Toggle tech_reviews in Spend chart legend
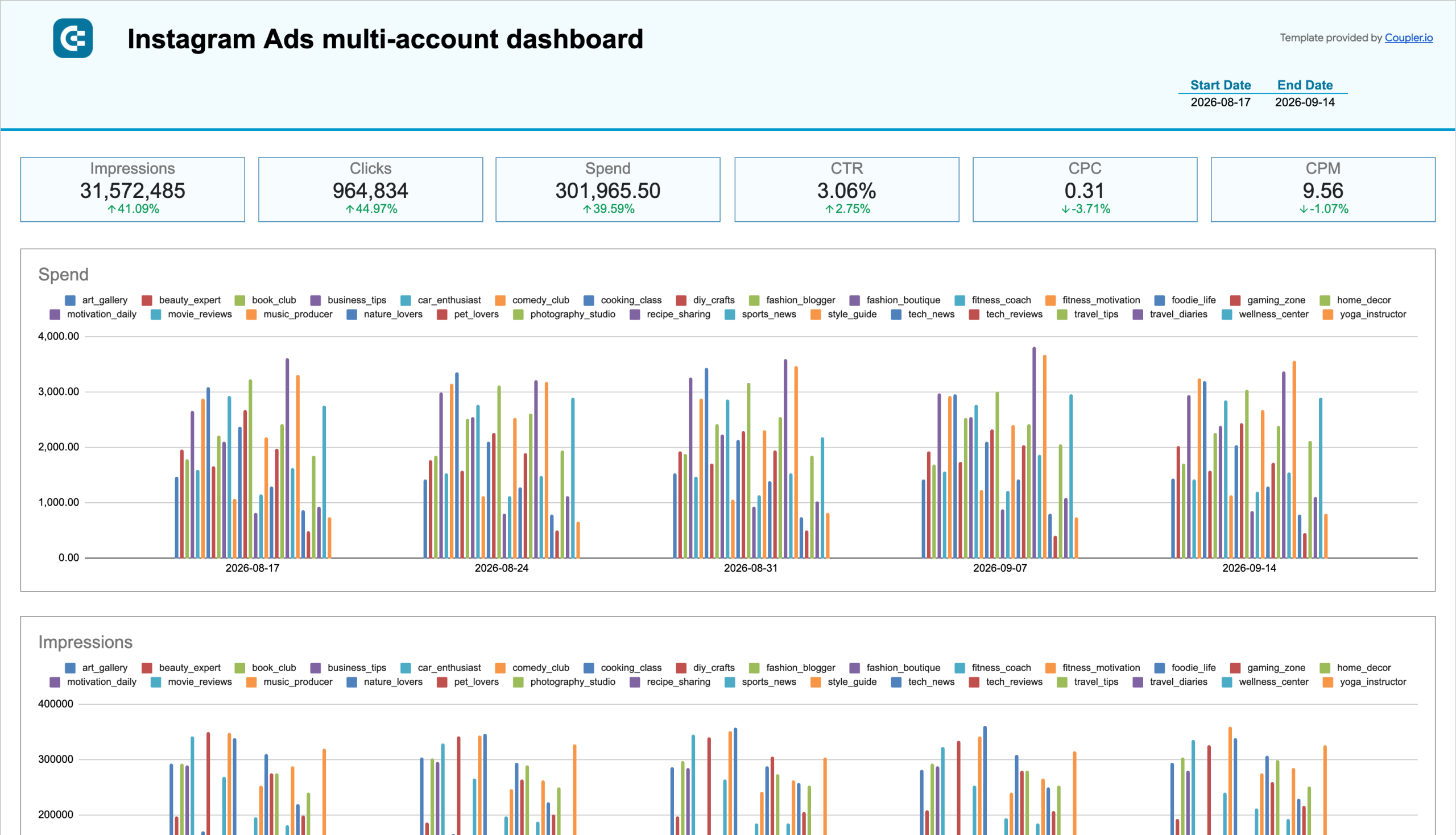The image size is (1456, 835). [x=1005, y=315]
